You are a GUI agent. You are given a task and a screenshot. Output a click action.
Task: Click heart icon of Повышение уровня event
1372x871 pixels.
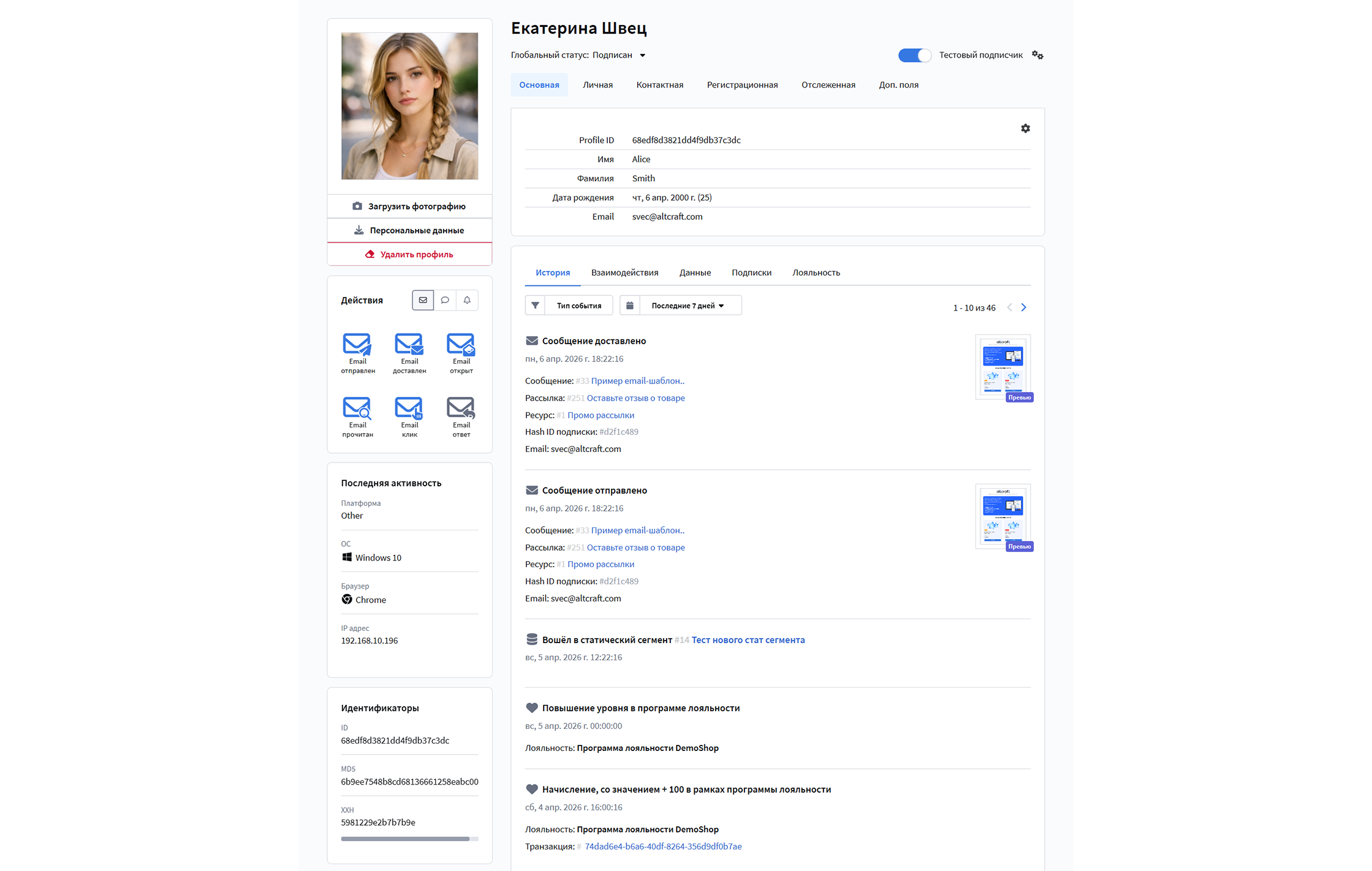pyautogui.click(x=532, y=708)
